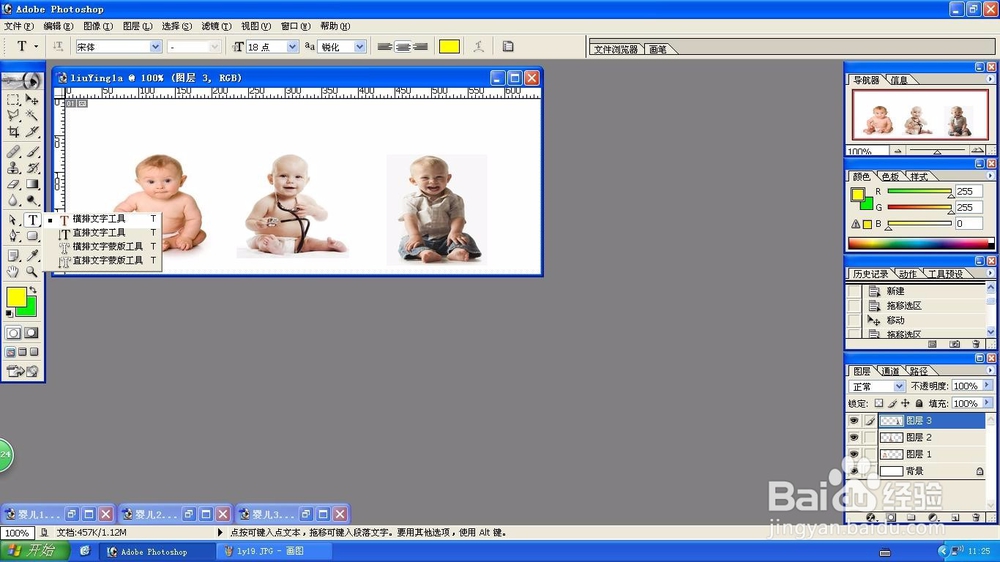Toggle text orientation button in options bar
Screen dimensions: 1000x562
(58, 46)
